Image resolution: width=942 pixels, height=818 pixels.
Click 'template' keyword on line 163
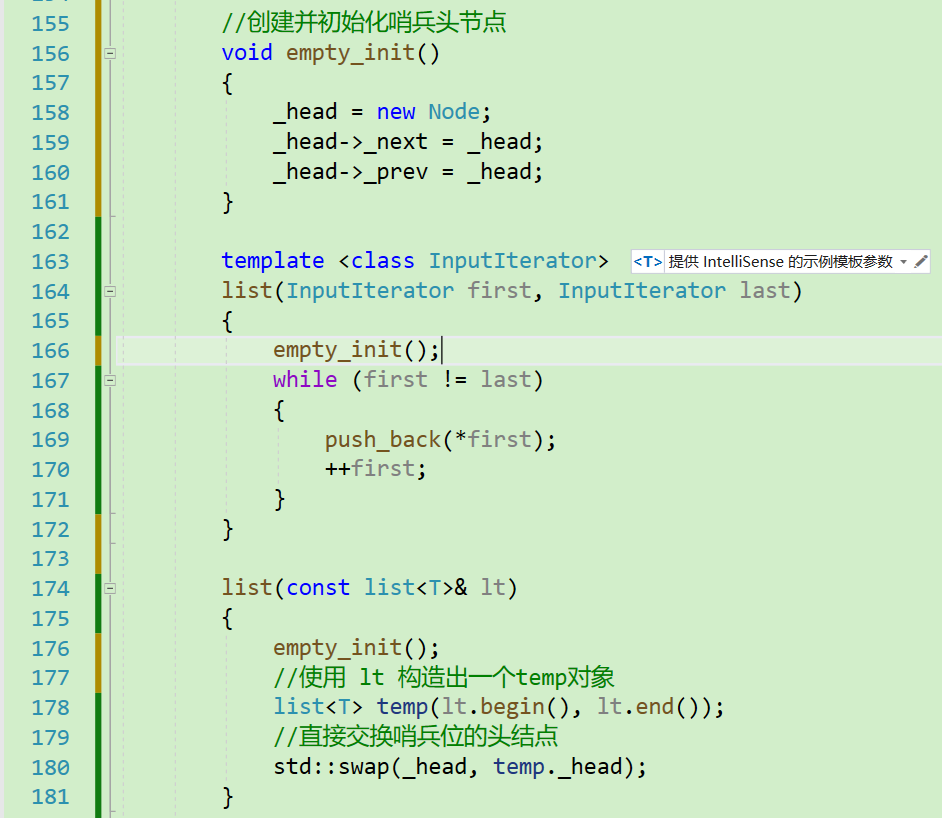pyautogui.click(x=273, y=262)
